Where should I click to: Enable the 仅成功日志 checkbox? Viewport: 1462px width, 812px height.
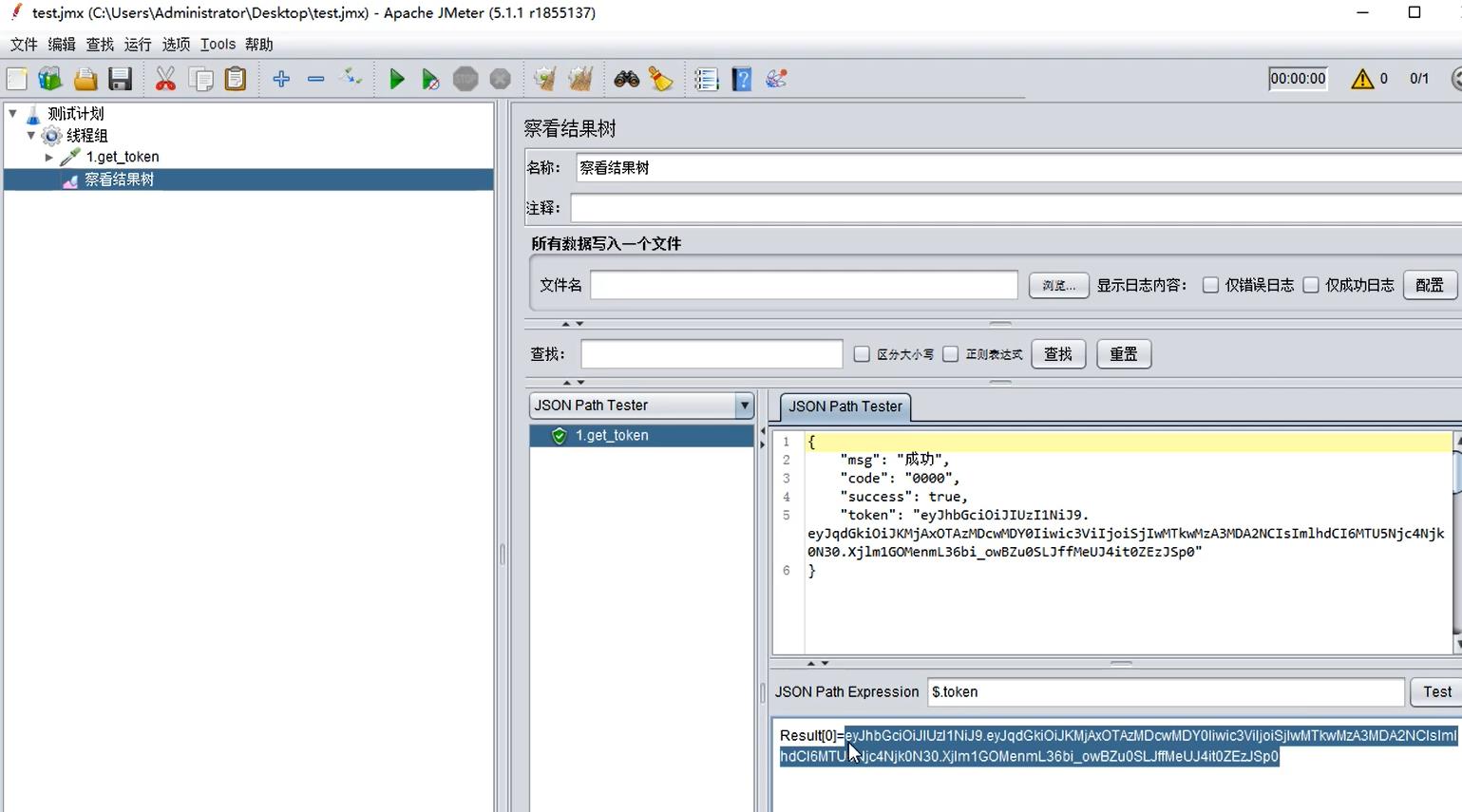pos(1311,285)
